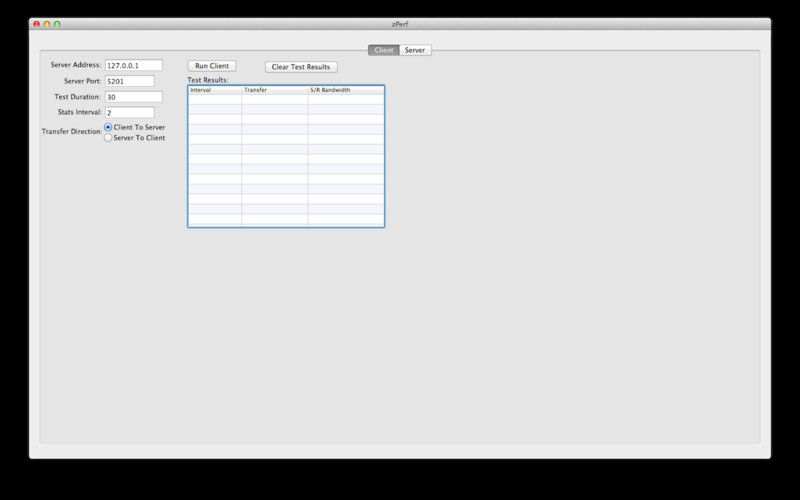This screenshot has height=500, width=800.
Task: Minimize zPerf using the yellow button
Action: point(47,23)
